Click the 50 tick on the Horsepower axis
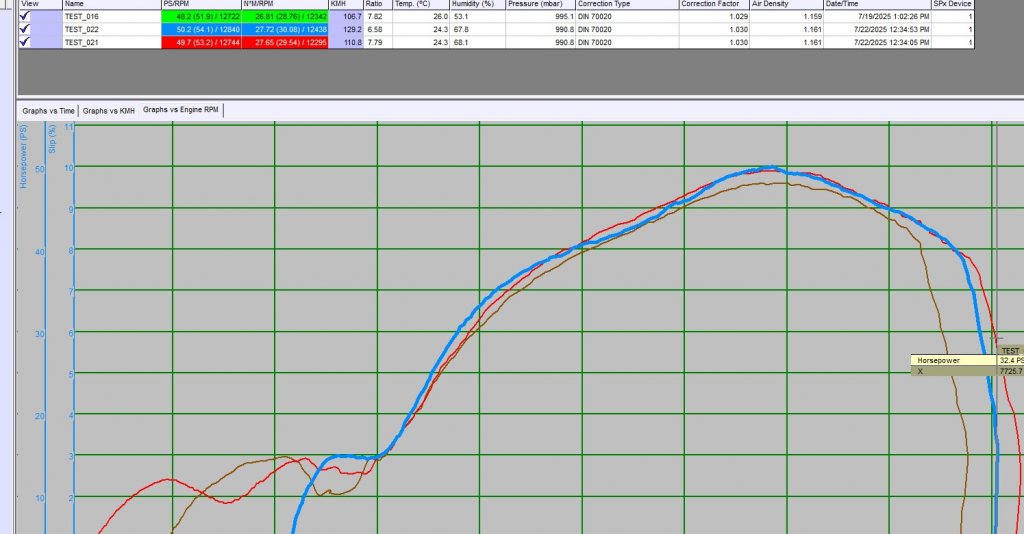Image resolution: width=1024 pixels, height=534 pixels. (40, 169)
